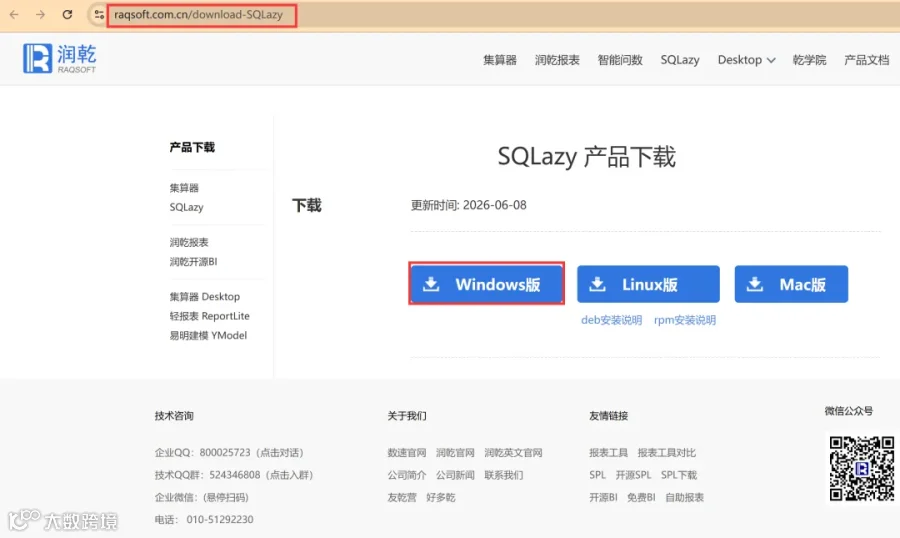This screenshot has height=538, width=900.
Task: Download the Mac版 installer
Action: pyautogui.click(x=791, y=284)
